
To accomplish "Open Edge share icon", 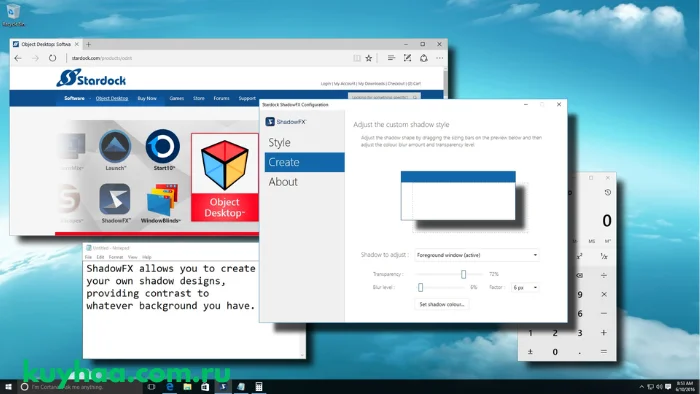I will [424, 58].
